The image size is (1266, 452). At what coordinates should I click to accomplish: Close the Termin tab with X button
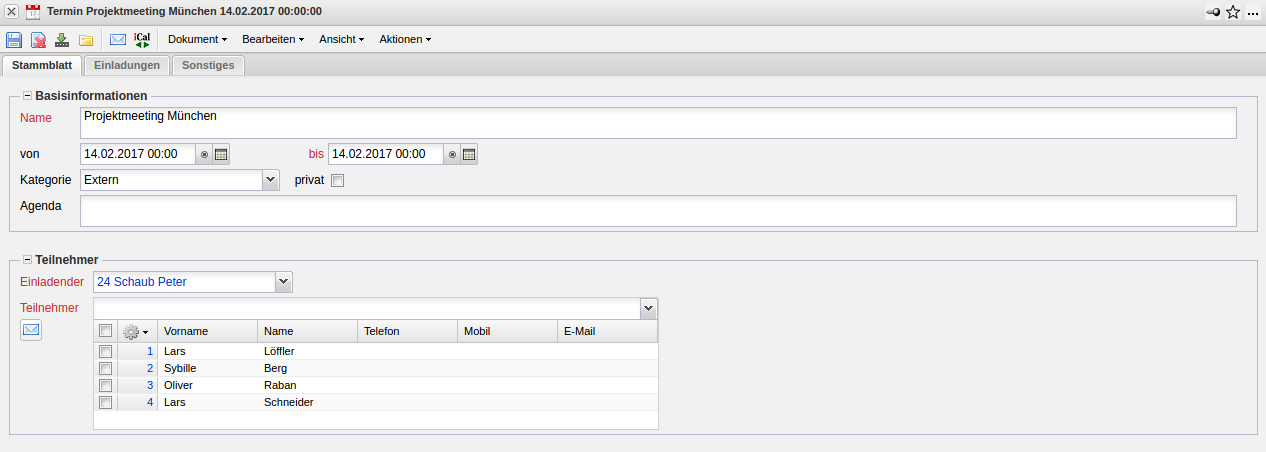click(12, 12)
